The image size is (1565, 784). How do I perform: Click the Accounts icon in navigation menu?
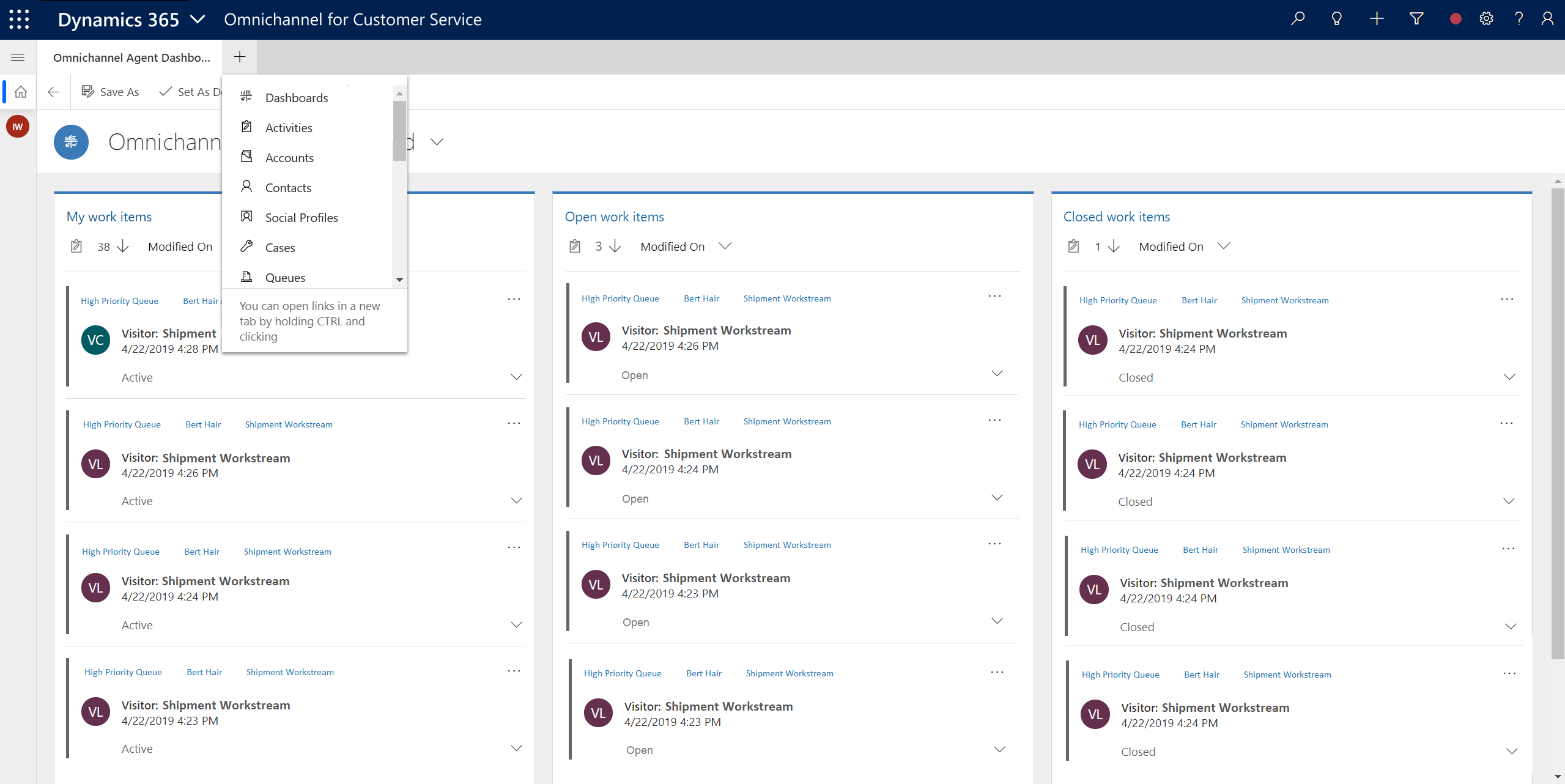click(x=246, y=157)
